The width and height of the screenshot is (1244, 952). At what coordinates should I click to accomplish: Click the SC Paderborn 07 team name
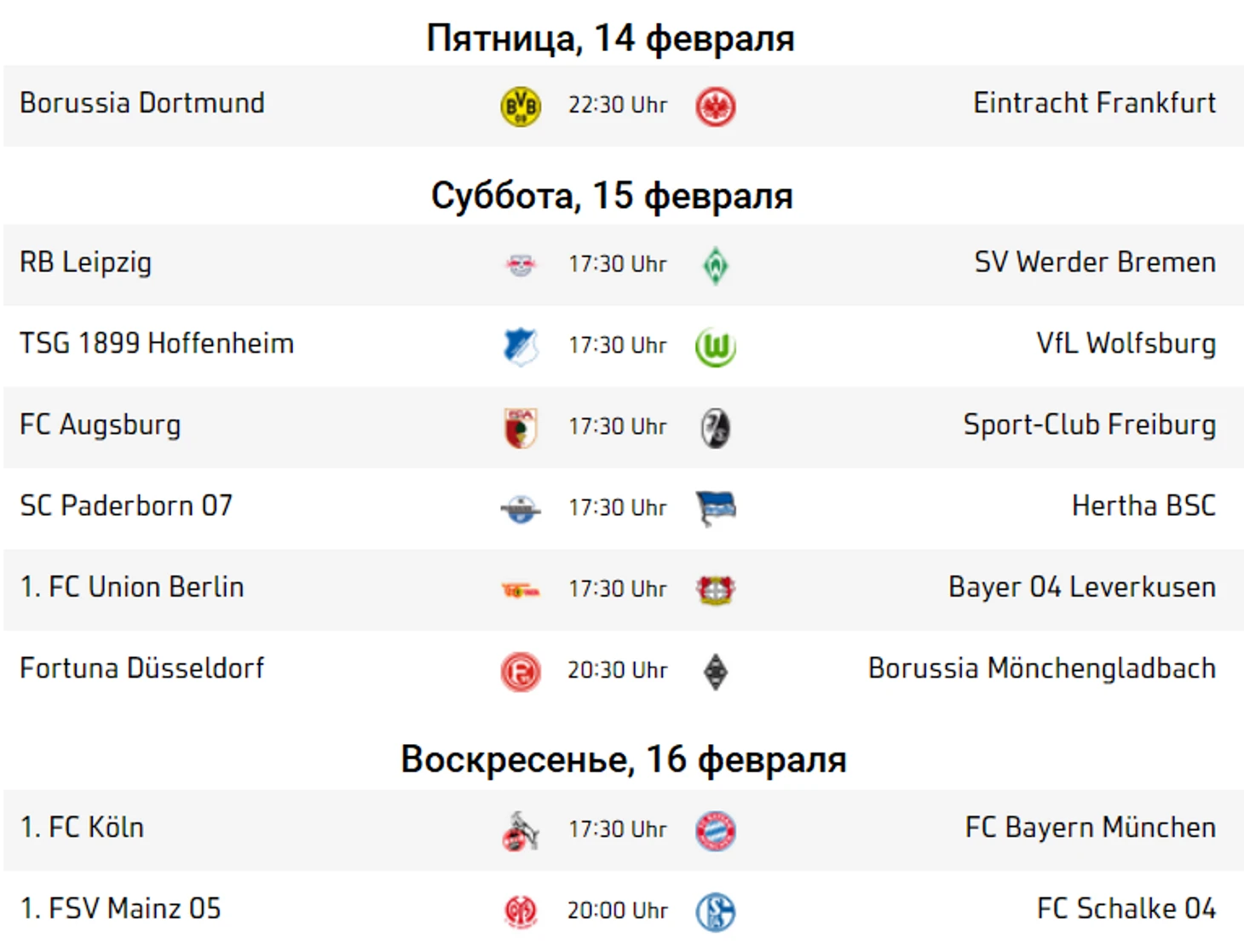click(x=126, y=505)
